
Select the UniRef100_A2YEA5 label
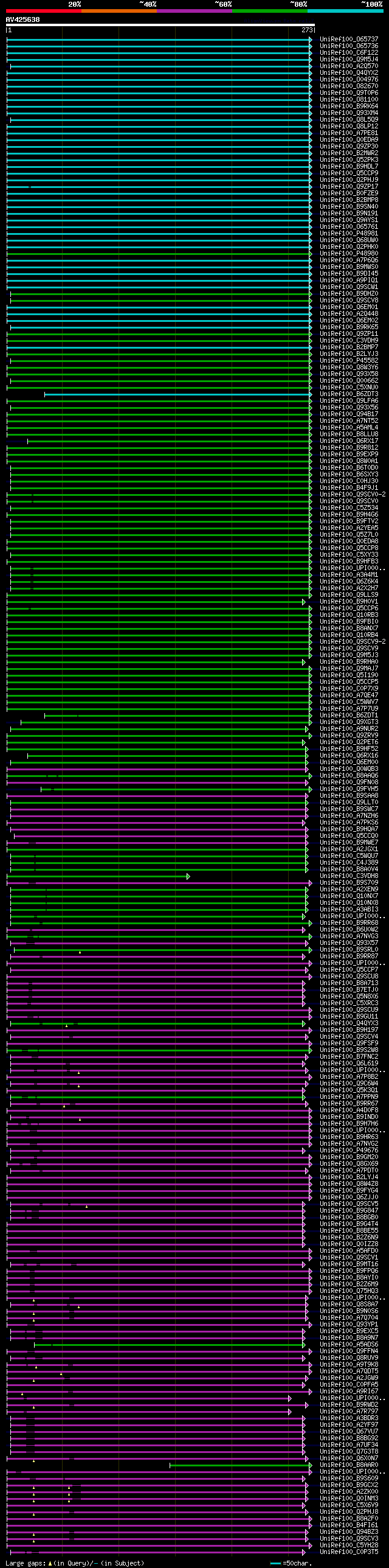pyautogui.click(x=349, y=528)
